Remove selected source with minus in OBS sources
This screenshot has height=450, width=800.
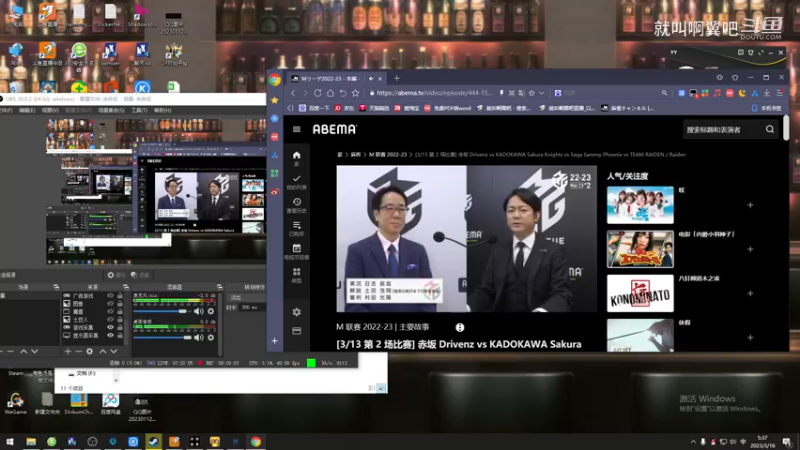coord(79,352)
